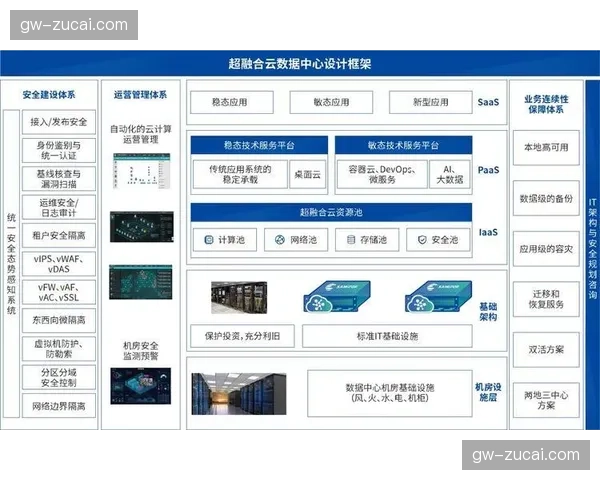Click the 东西向微隔离 box
Image resolution: width=600 pixels, height=480 pixels.
point(59,320)
